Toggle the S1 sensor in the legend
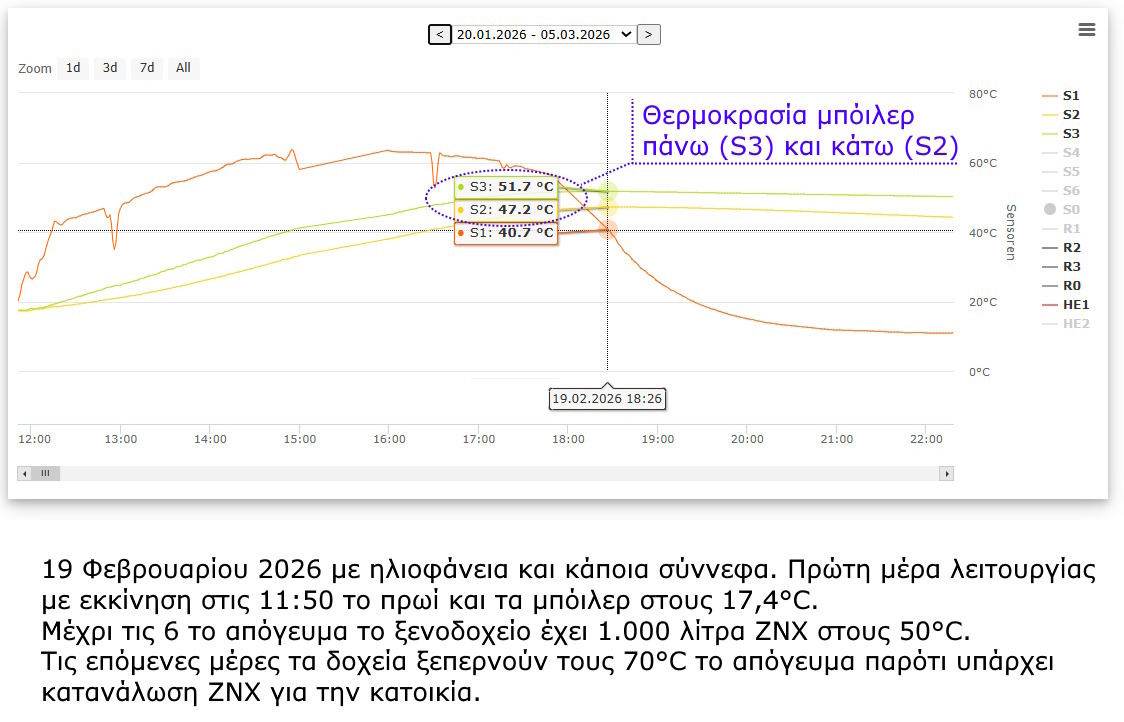 [1073, 95]
